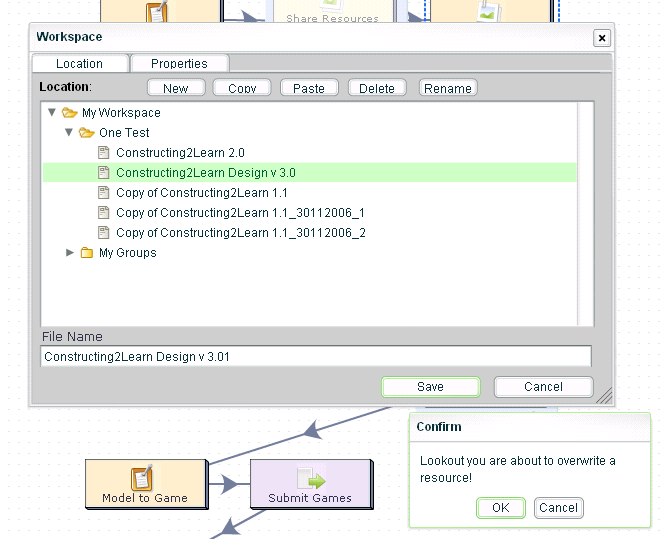Click the One Test folder icon
Viewport: 663px width, 539px height.
pos(86,133)
